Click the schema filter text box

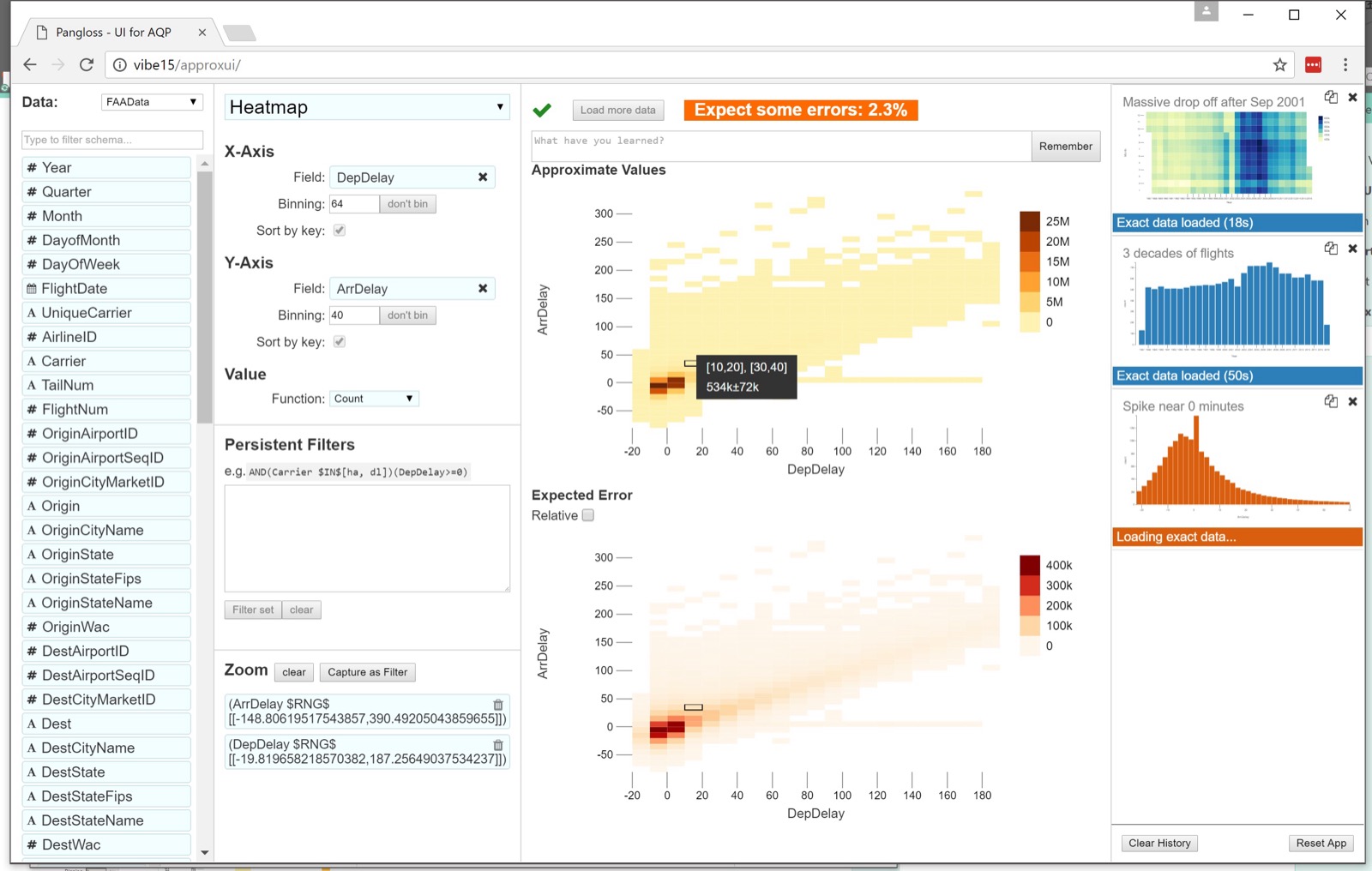112,140
